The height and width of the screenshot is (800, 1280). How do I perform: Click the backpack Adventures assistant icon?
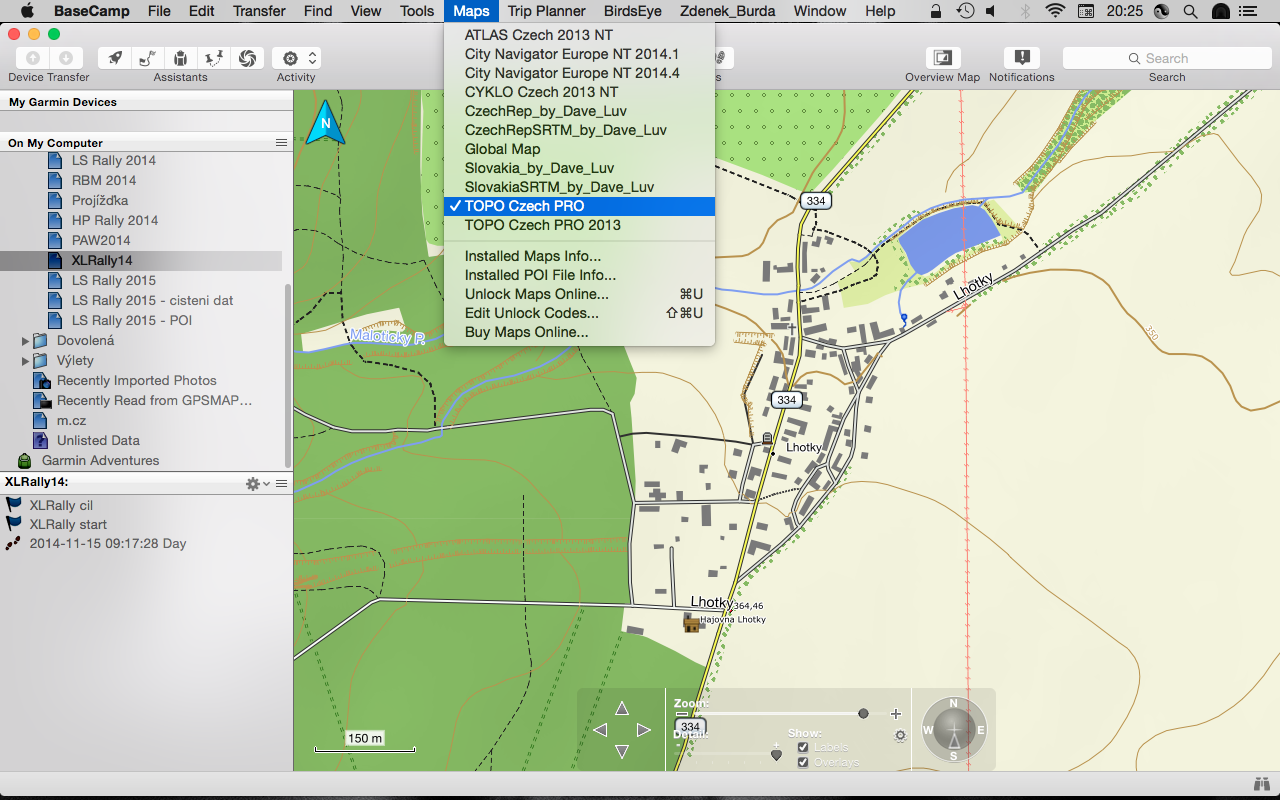click(x=180, y=58)
